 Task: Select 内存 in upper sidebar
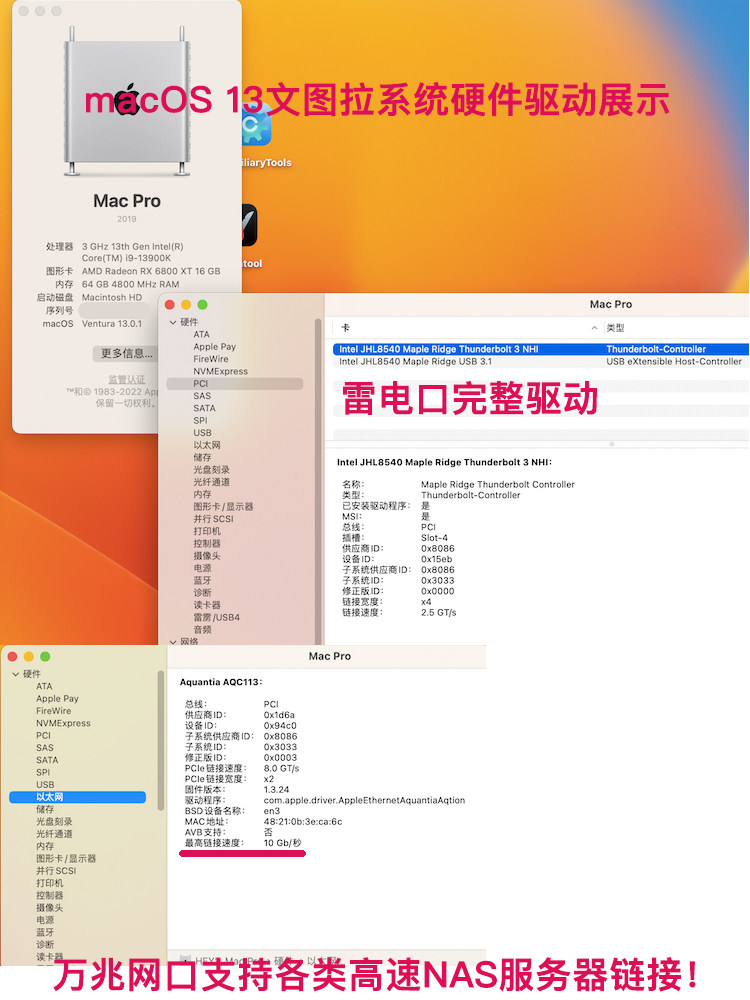pyautogui.click(x=202, y=494)
